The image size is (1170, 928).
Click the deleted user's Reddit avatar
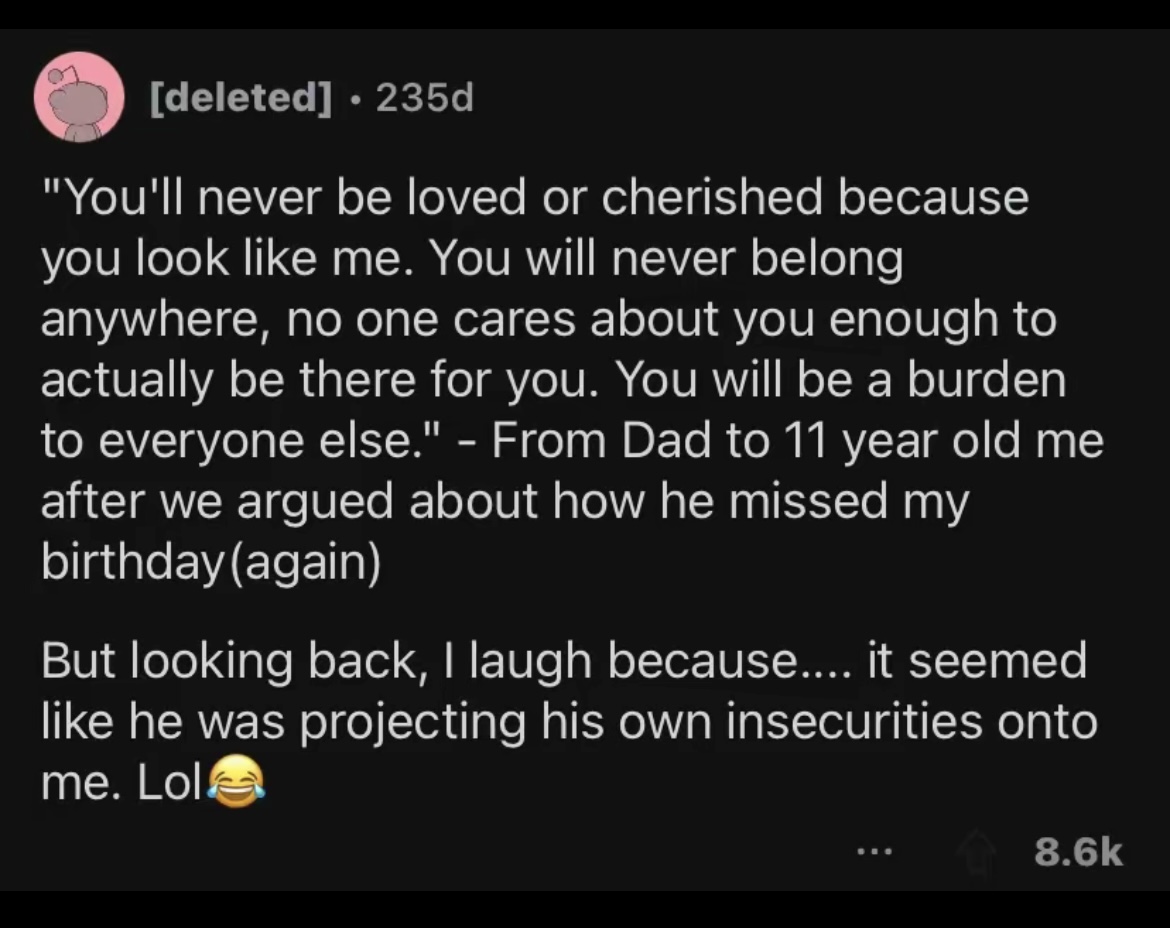pos(79,96)
